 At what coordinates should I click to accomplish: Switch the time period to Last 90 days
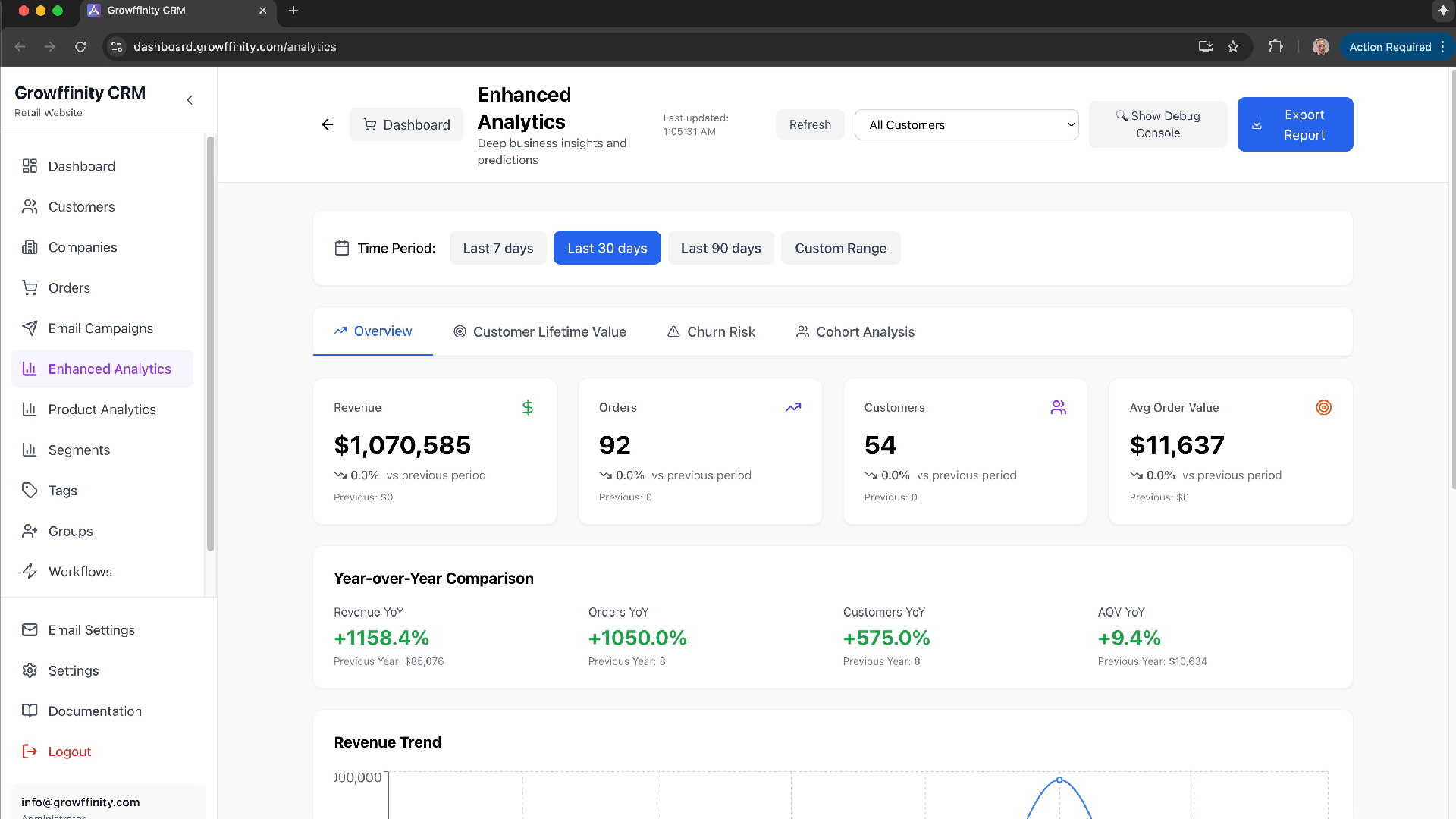720,247
